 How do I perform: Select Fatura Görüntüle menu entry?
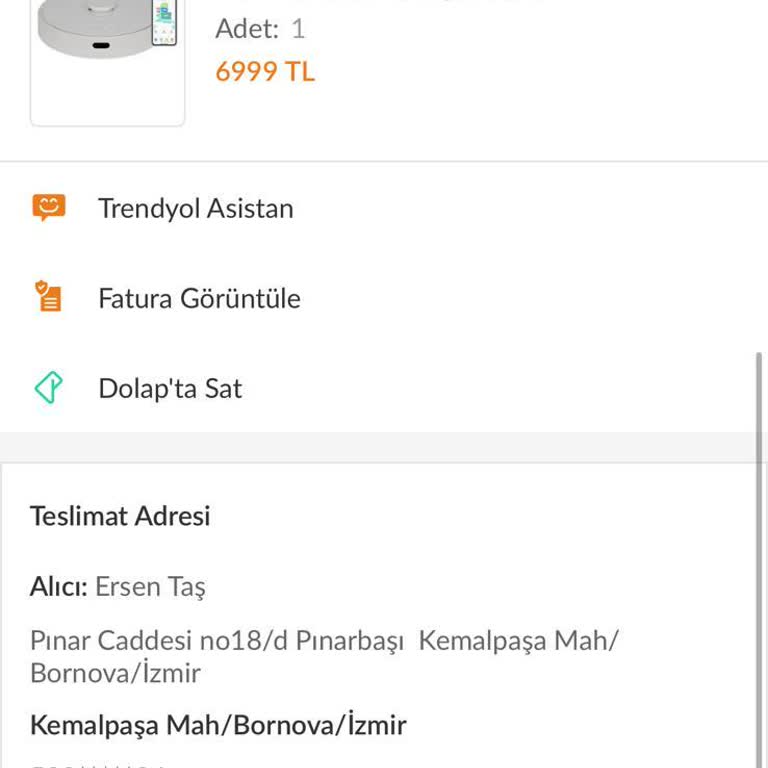tap(384, 298)
